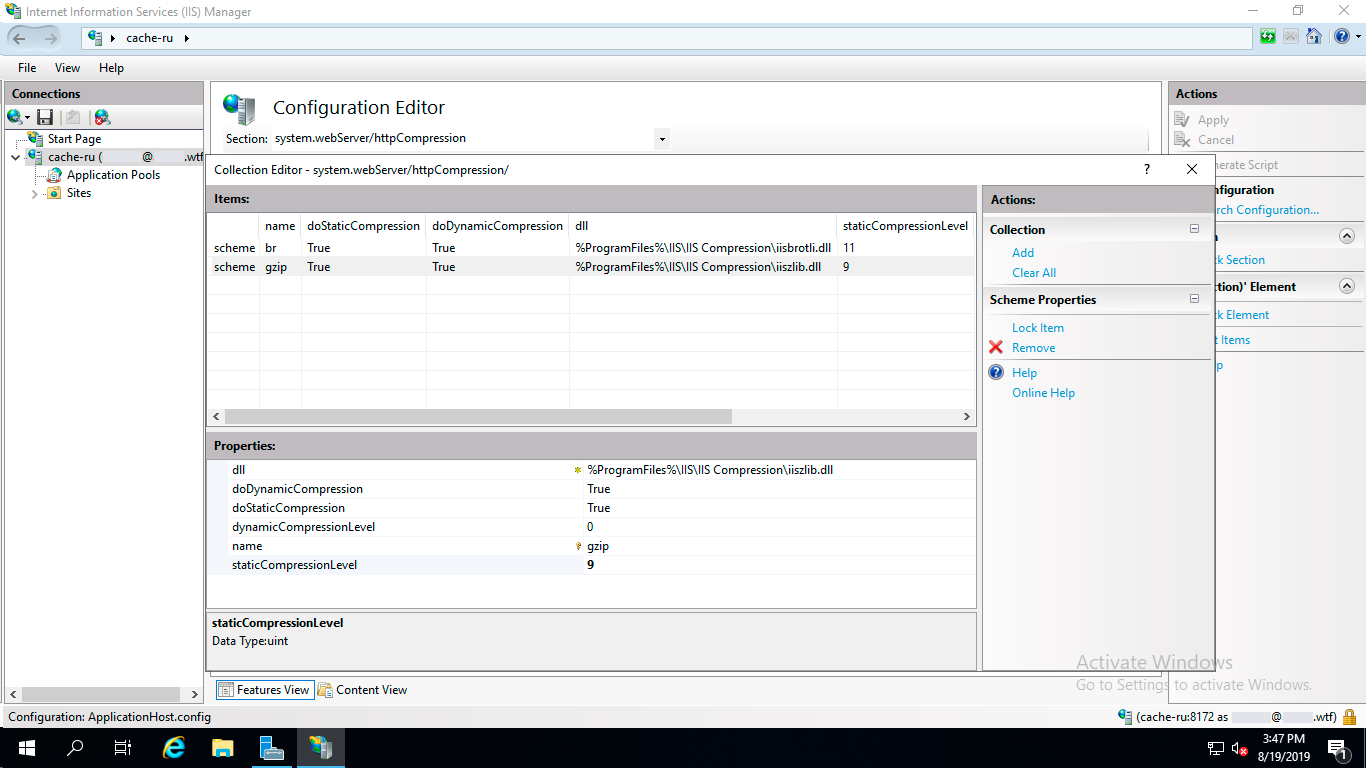
Task: Select the br scheme row name
Action: pyautogui.click(x=270, y=248)
